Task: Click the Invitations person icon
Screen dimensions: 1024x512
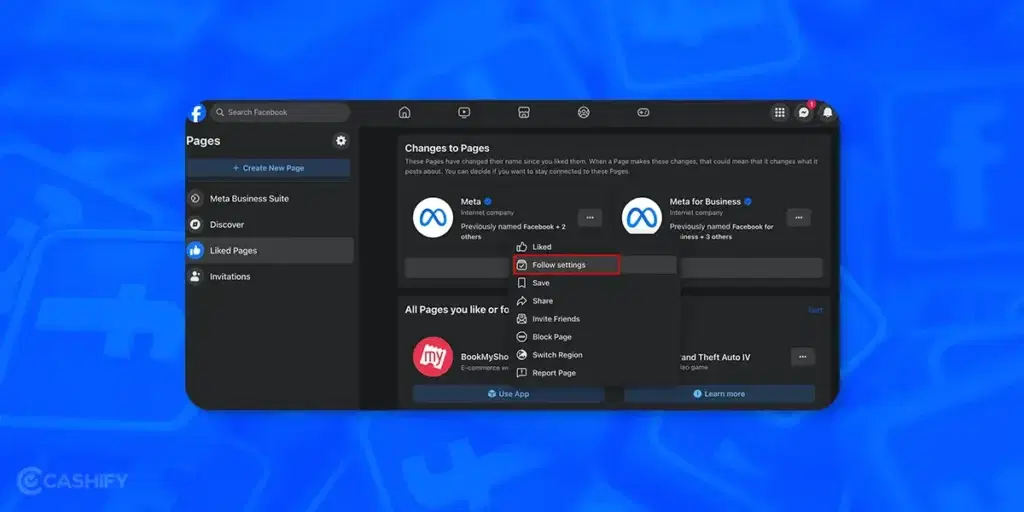Action: pos(195,277)
